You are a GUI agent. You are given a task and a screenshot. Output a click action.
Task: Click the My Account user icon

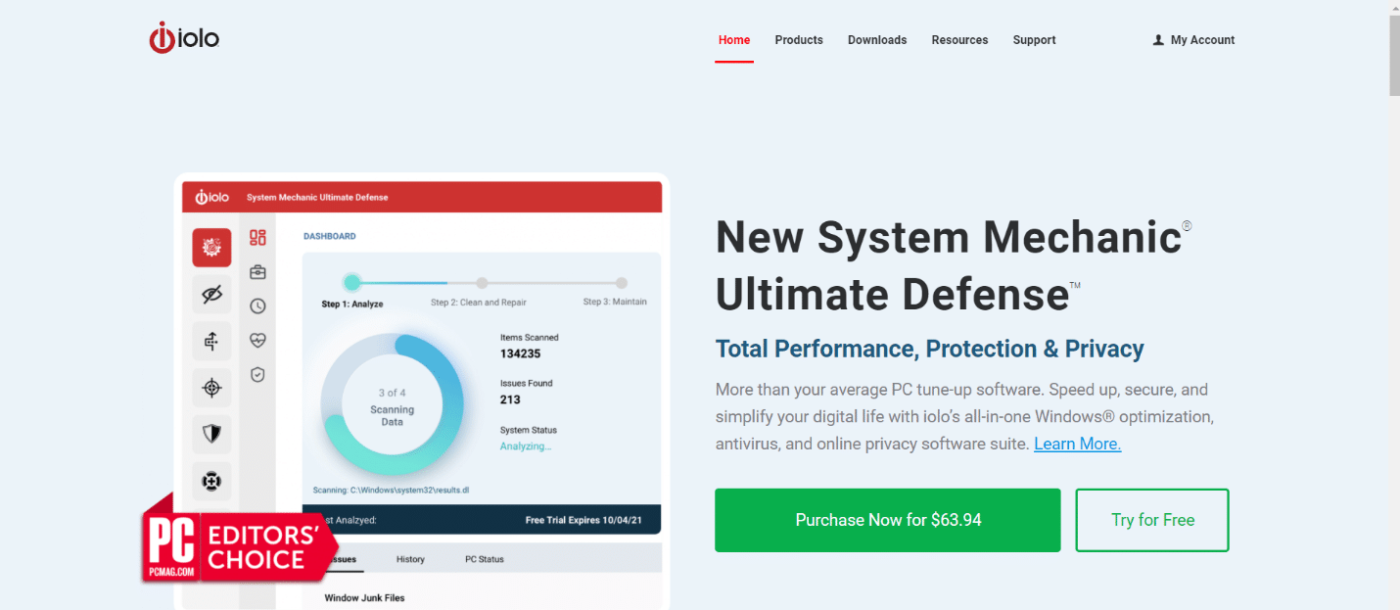coord(1158,40)
